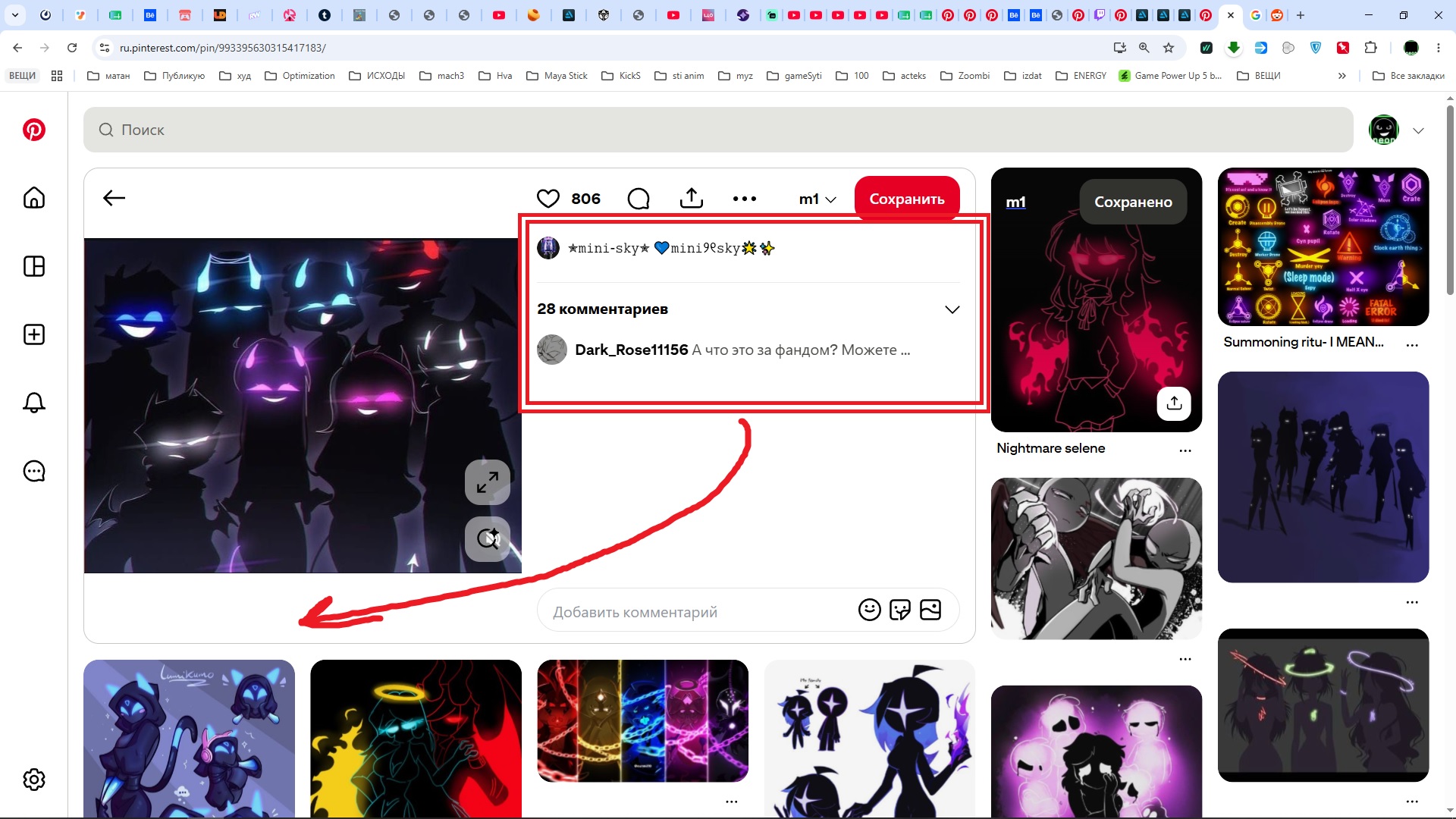Image resolution: width=1456 pixels, height=819 pixels.
Task: Open more options for the pin
Action: pyautogui.click(x=745, y=199)
